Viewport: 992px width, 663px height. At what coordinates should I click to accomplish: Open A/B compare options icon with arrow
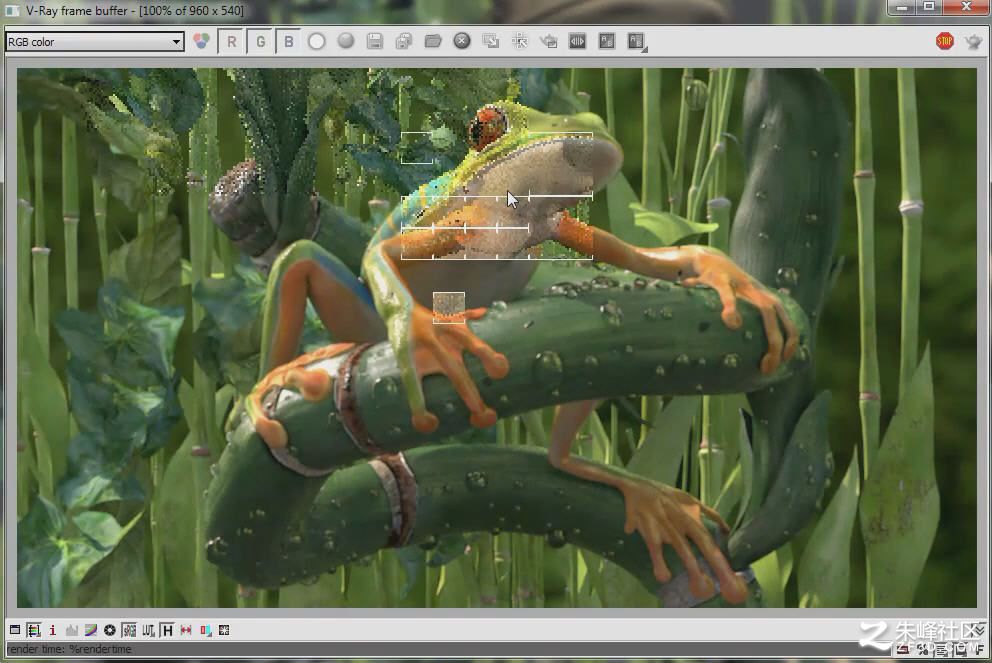(x=636, y=42)
